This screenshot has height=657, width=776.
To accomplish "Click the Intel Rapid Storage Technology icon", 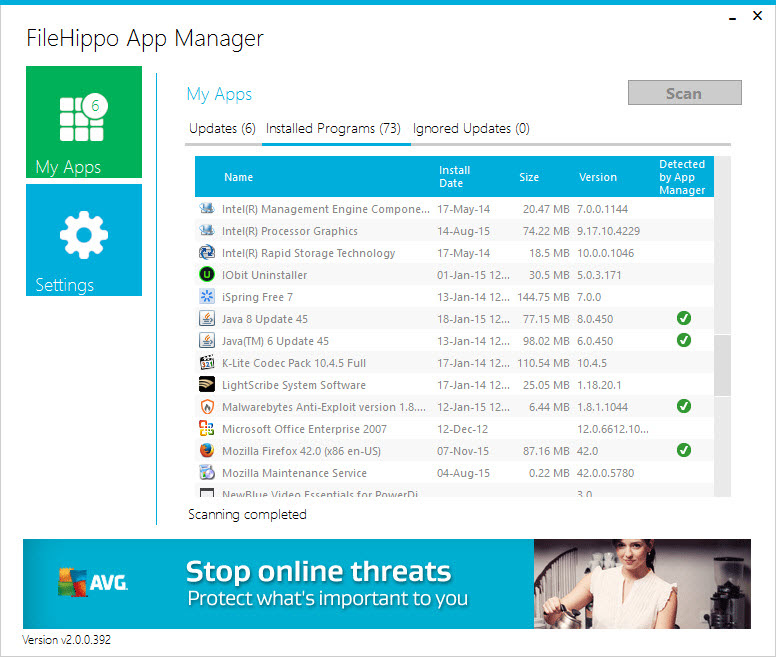I will pyautogui.click(x=207, y=252).
